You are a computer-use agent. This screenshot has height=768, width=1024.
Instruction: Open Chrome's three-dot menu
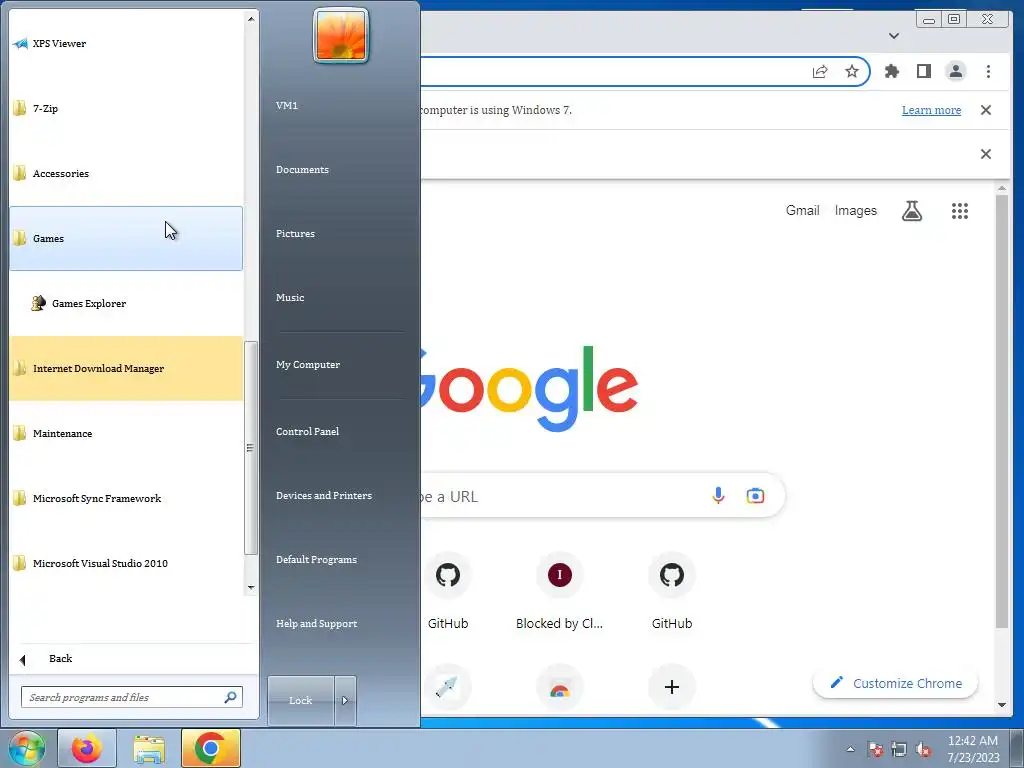point(988,71)
